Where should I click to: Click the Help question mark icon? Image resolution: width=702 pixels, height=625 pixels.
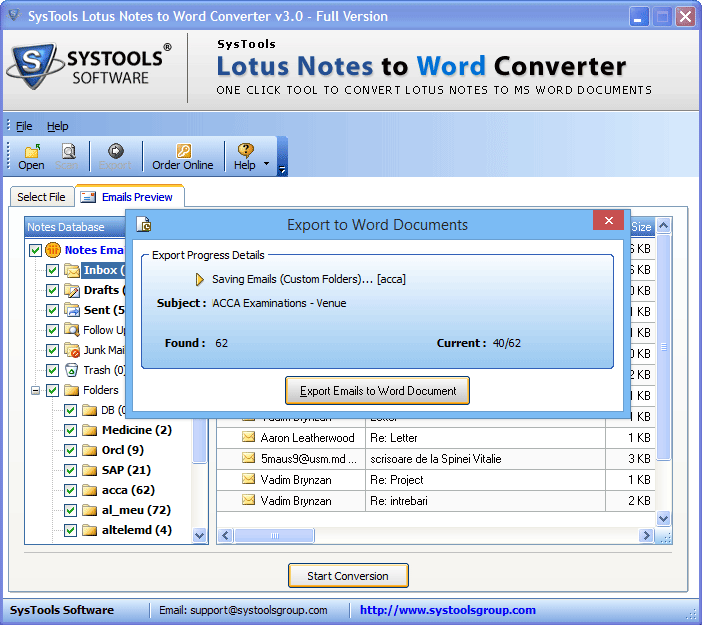click(x=245, y=151)
